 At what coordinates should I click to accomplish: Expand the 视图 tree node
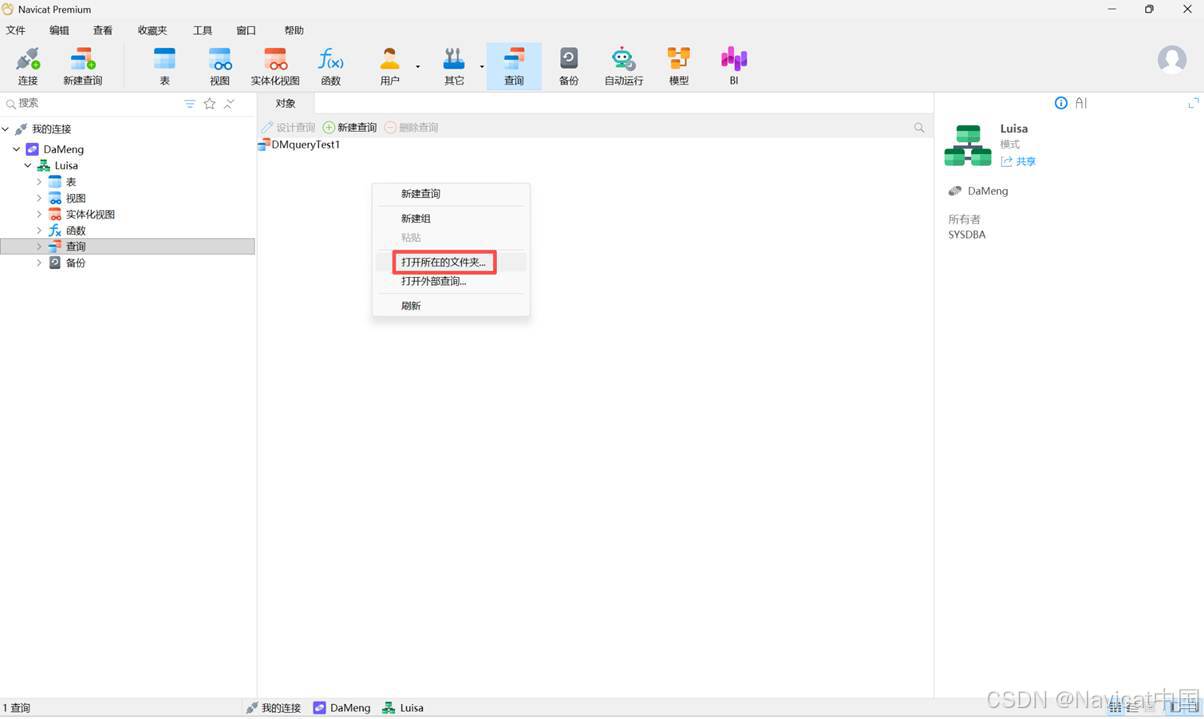tap(39, 198)
